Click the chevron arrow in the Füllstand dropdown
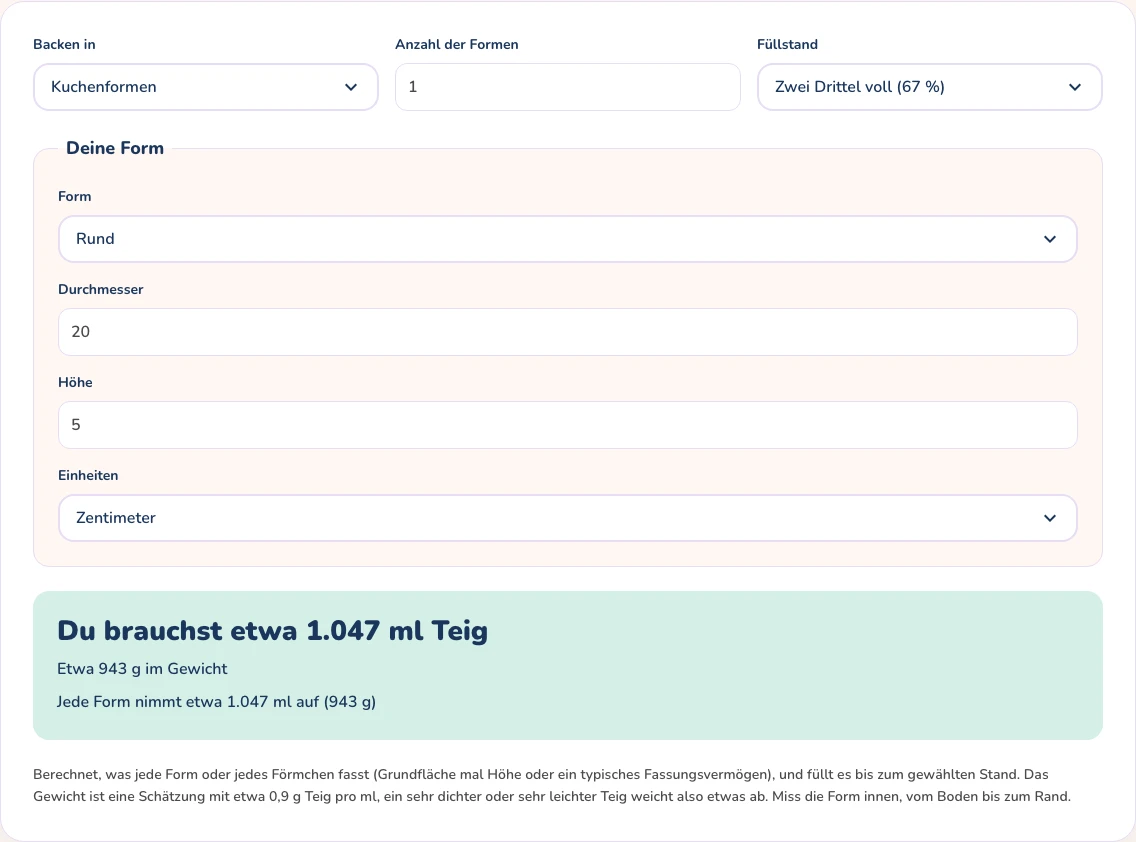This screenshot has width=1136, height=842. point(1075,87)
